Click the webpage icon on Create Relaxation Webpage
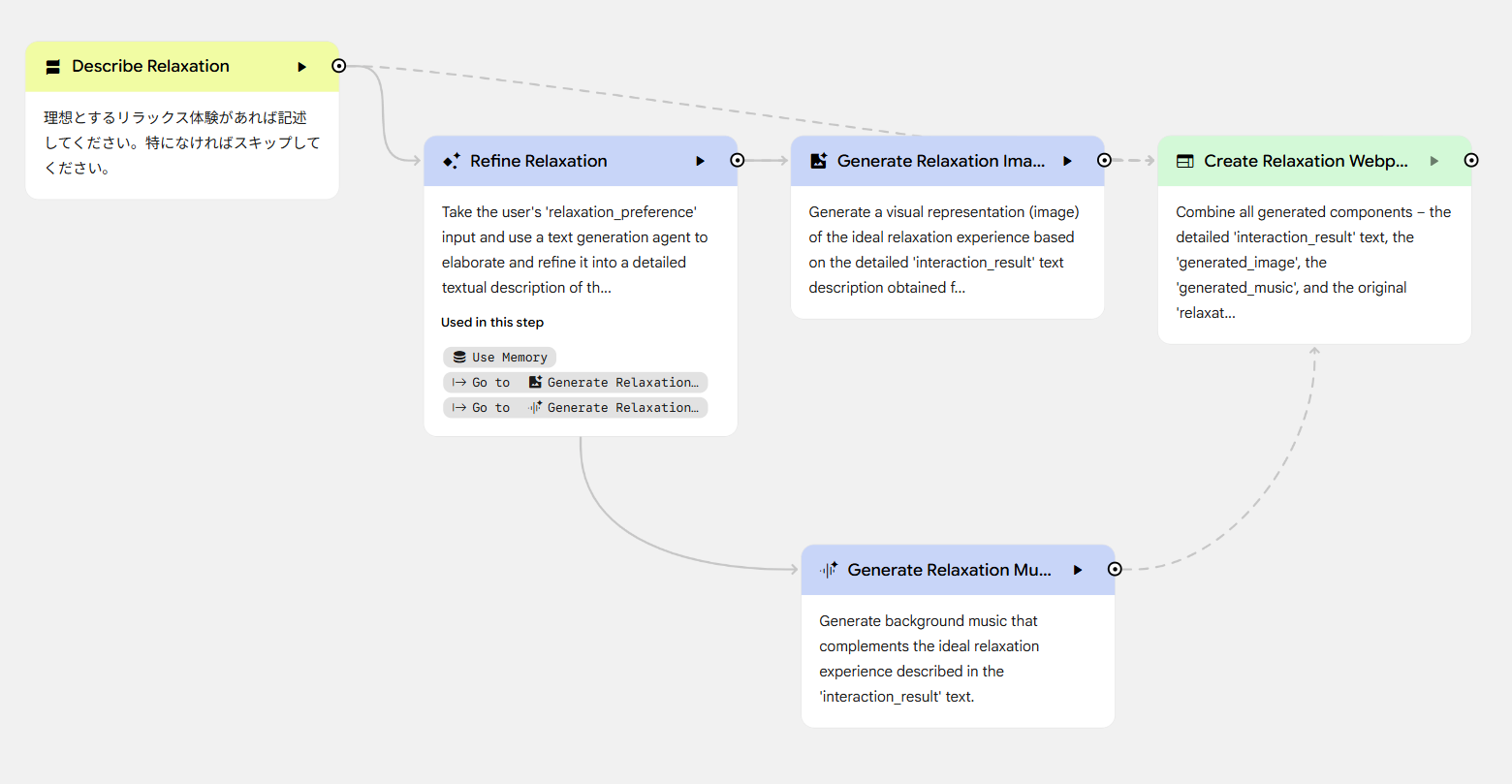 [1184, 161]
